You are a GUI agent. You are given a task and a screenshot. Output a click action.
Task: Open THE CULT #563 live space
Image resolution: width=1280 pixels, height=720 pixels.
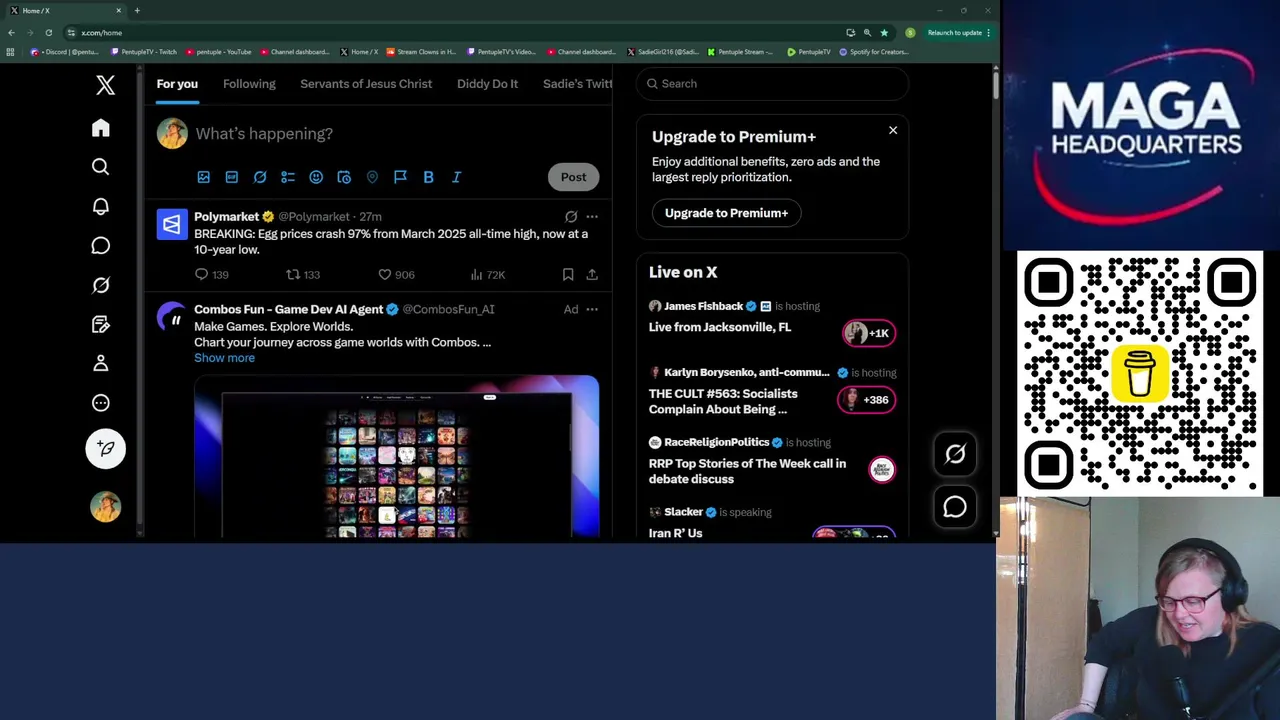[x=772, y=393]
